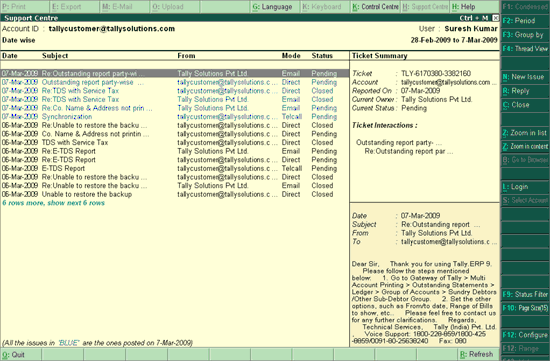The width and height of the screenshot is (550, 361).
Task: Click the sidebar Close issue button
Action: (525, 105)
